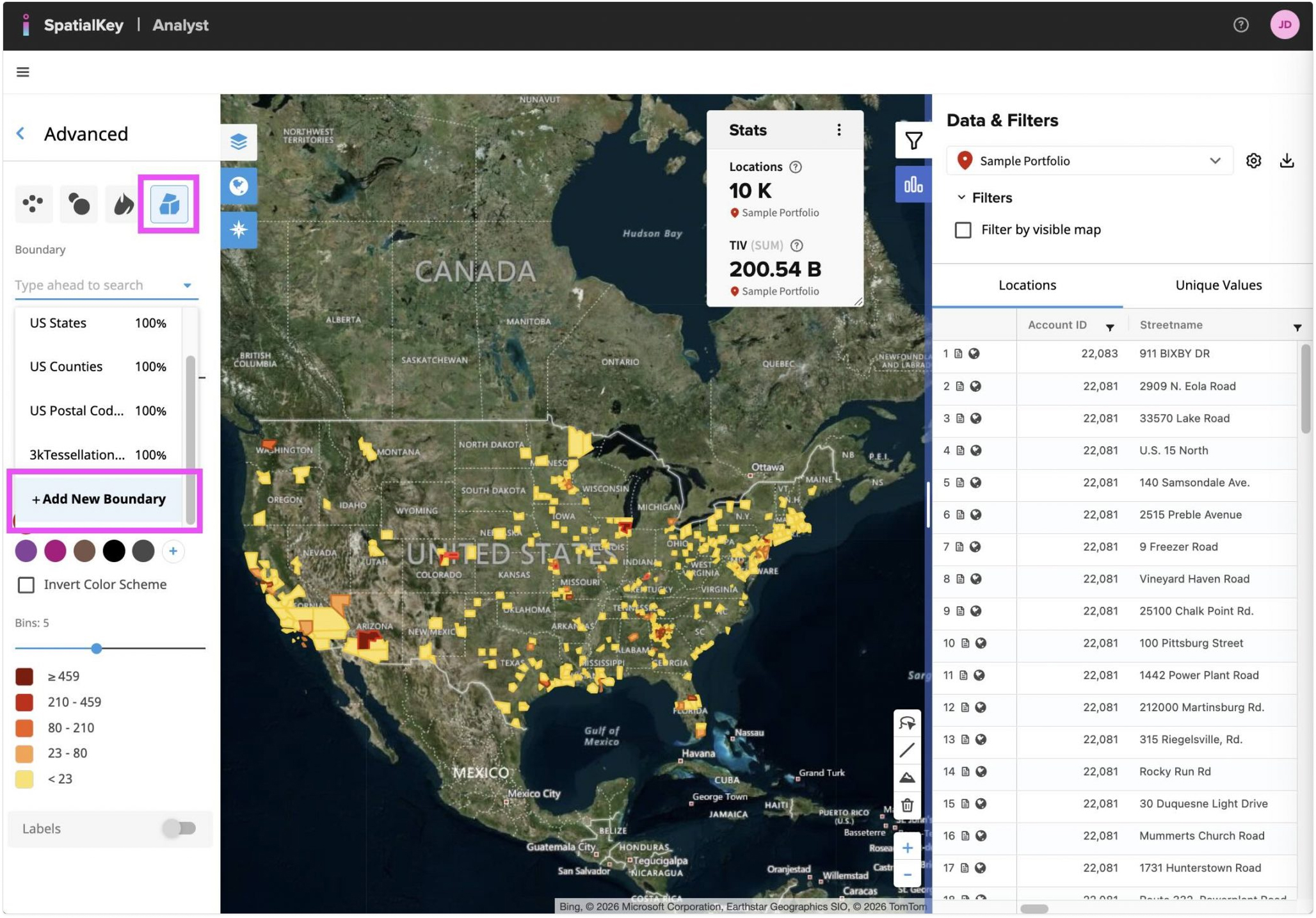1316x918 pixels.
Task: Open the map layers panel icon
Action: click(x=239, y=141)
